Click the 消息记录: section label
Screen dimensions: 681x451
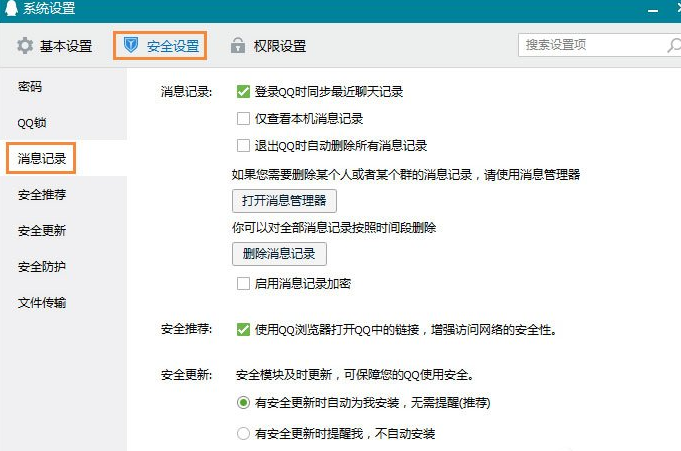(x=186, y=92)
